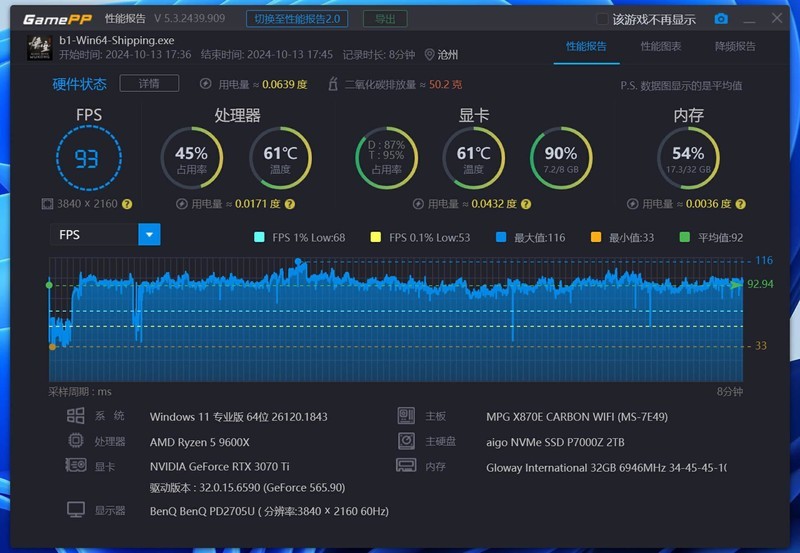The width and height of the screenshot is (800, 553).
Task: Toggle the 平均值:92 green legend swatch
Action: point(685,237)
